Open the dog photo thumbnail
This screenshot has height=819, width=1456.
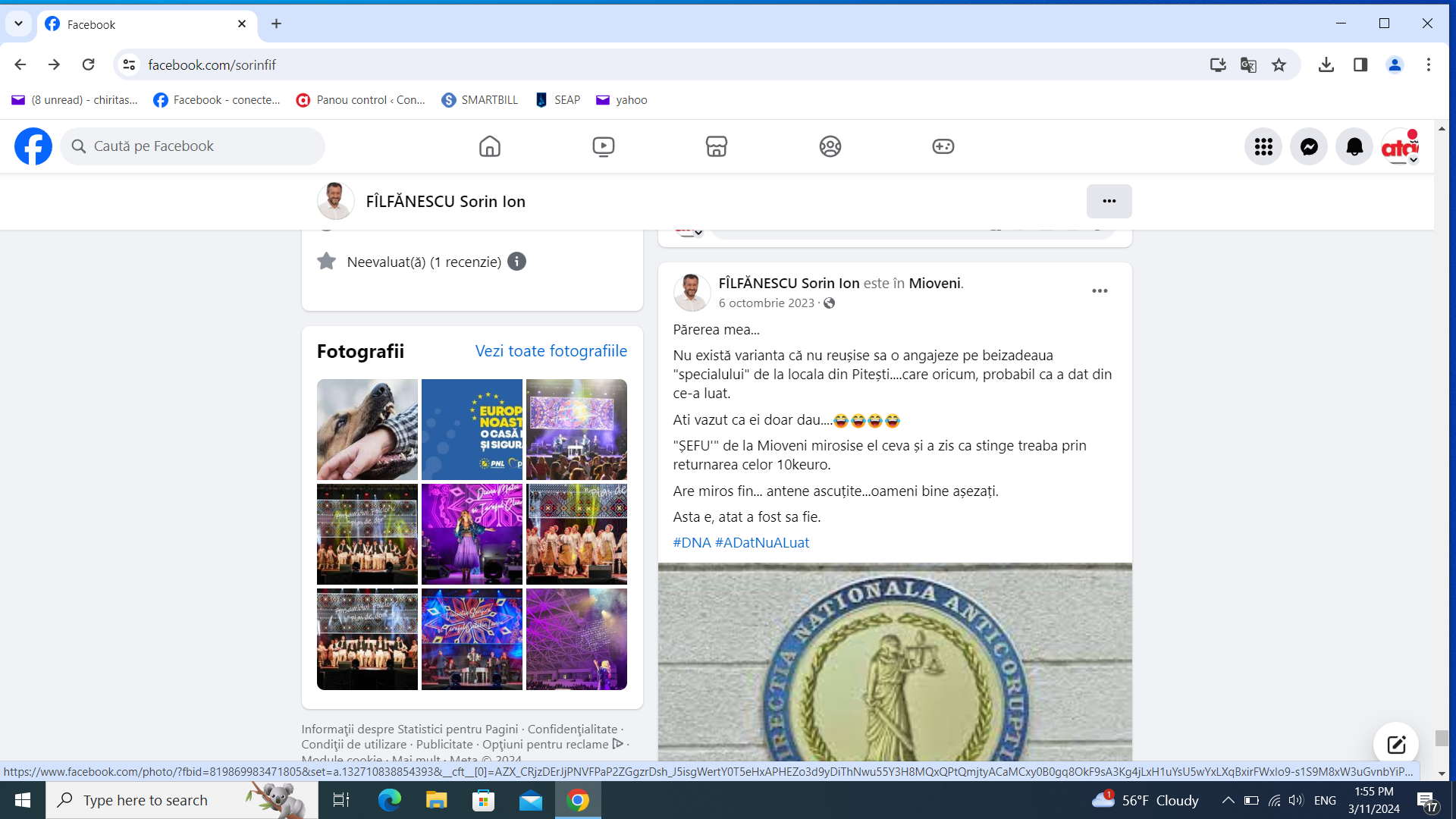[x=367, y=429]
